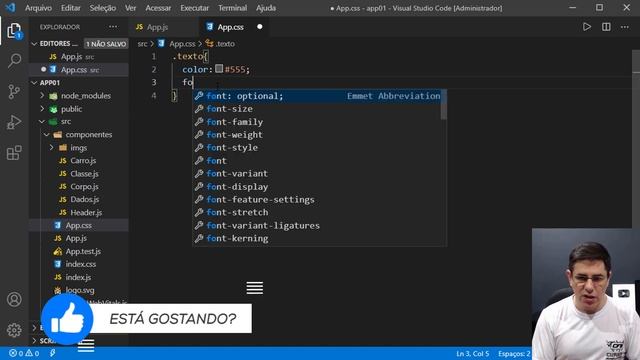Viewport: 640px width, 360px height.
Task: Open the Acessar menu
Action: 158,8
